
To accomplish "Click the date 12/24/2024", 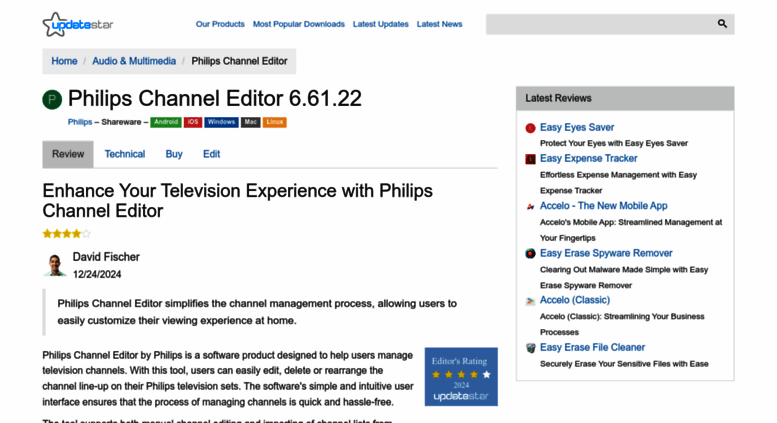I will (x=97, y=274).
